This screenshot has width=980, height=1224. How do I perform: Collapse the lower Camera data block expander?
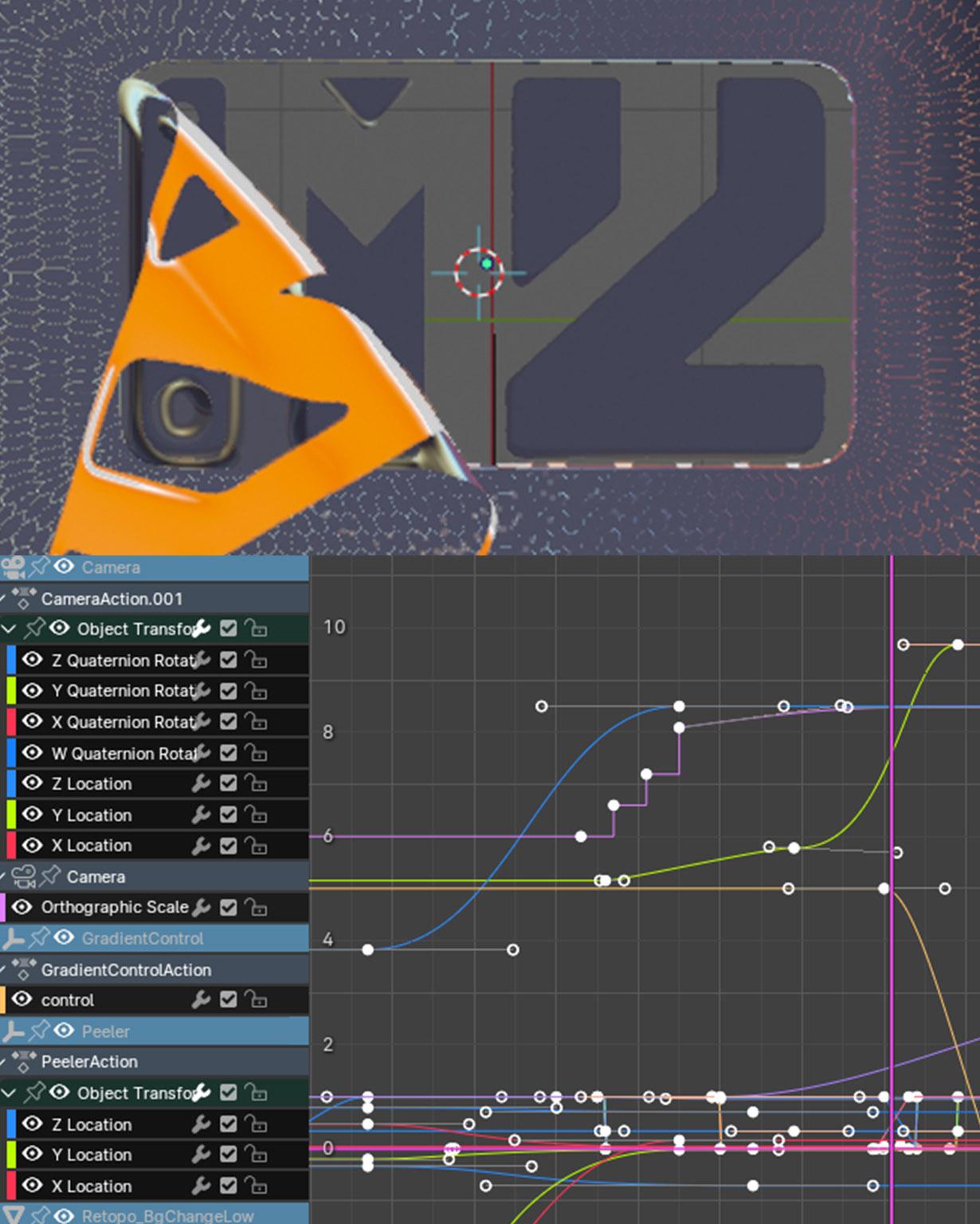(x=3, y=877)
